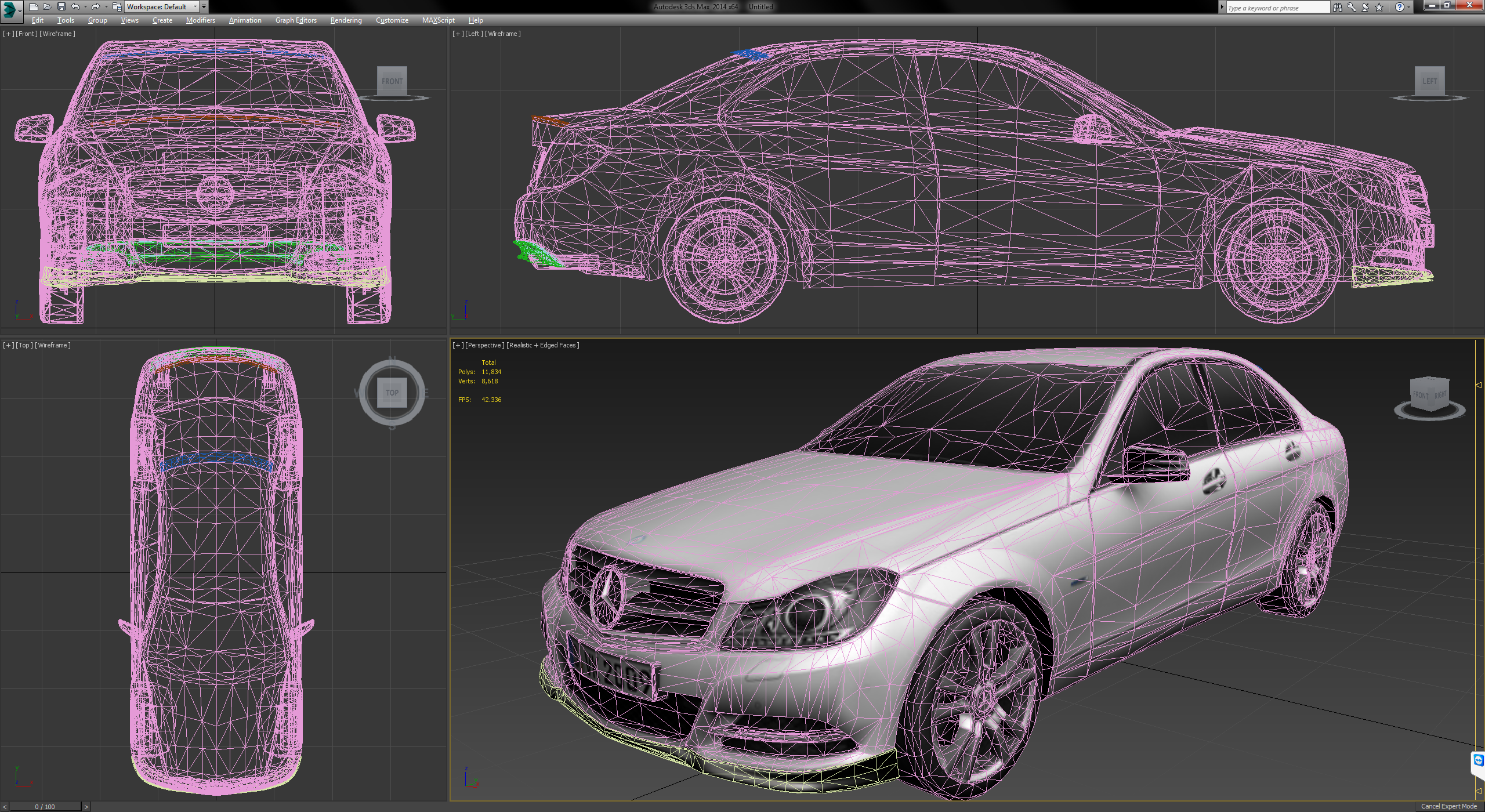
Task: Open Help with the question mark icon
Action: click(1399, 8)
